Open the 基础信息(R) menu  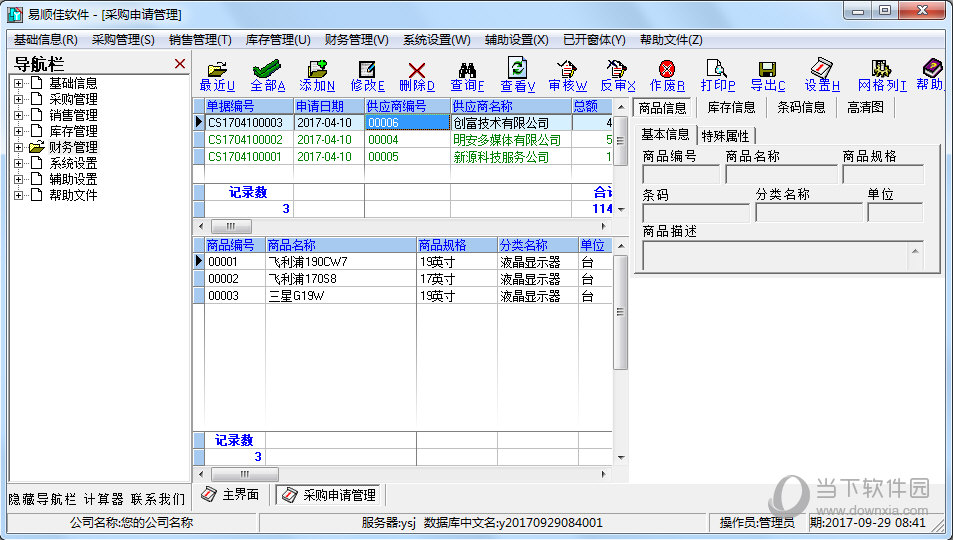coord(46,40)
